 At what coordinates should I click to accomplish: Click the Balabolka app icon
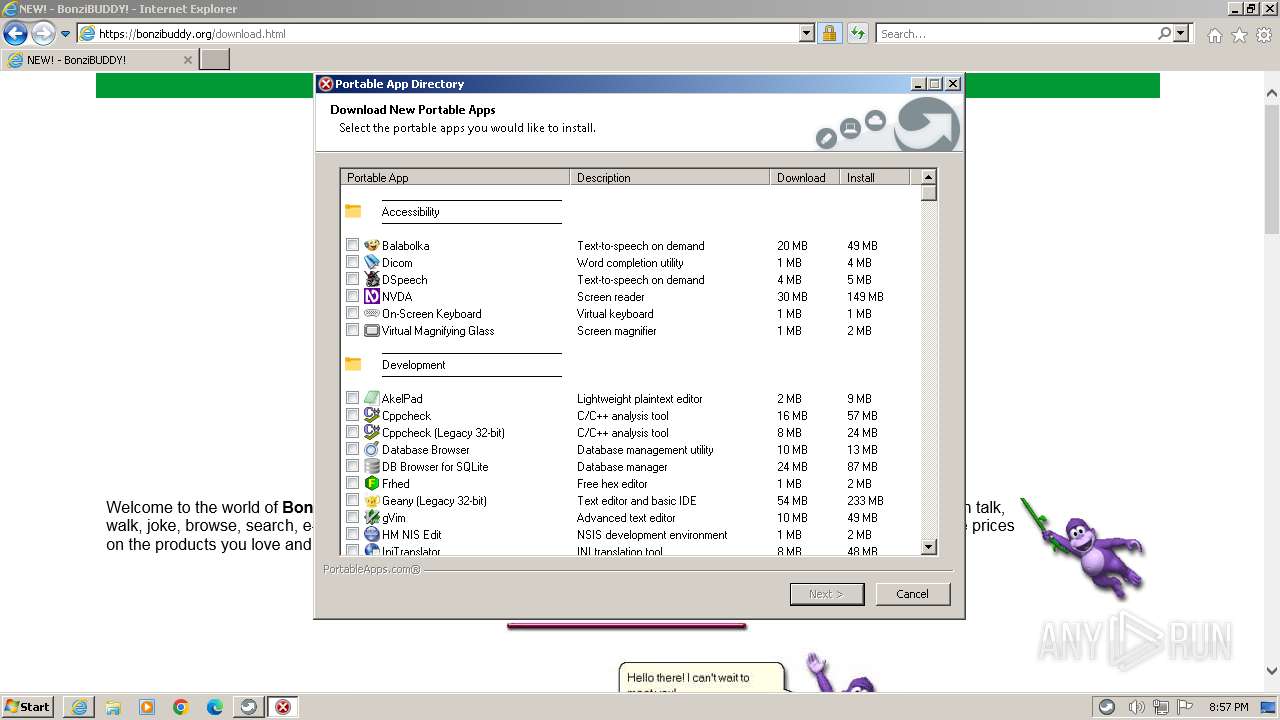click(371, 246)
